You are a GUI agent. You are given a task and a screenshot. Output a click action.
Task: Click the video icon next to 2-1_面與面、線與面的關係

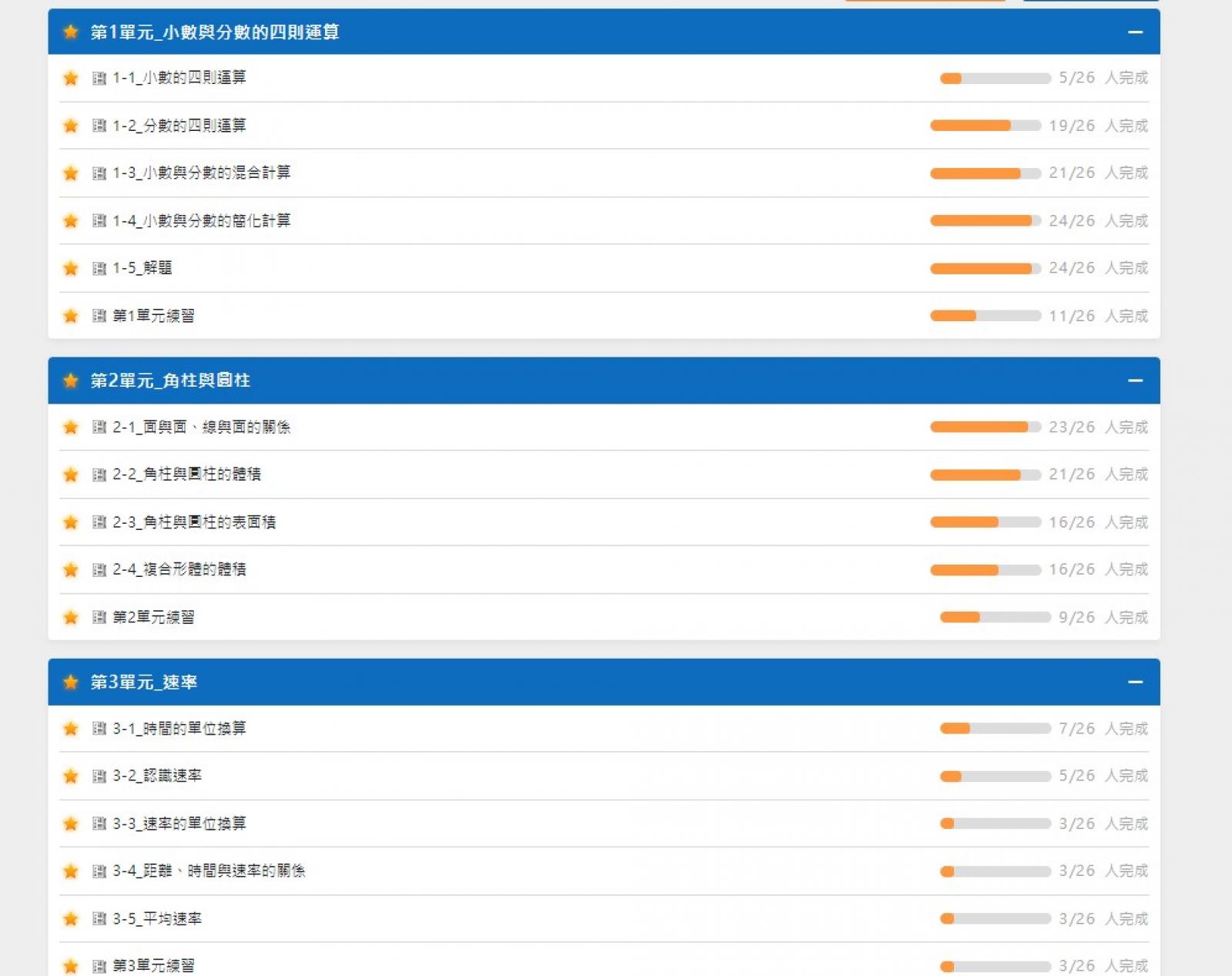pos(99,428)
